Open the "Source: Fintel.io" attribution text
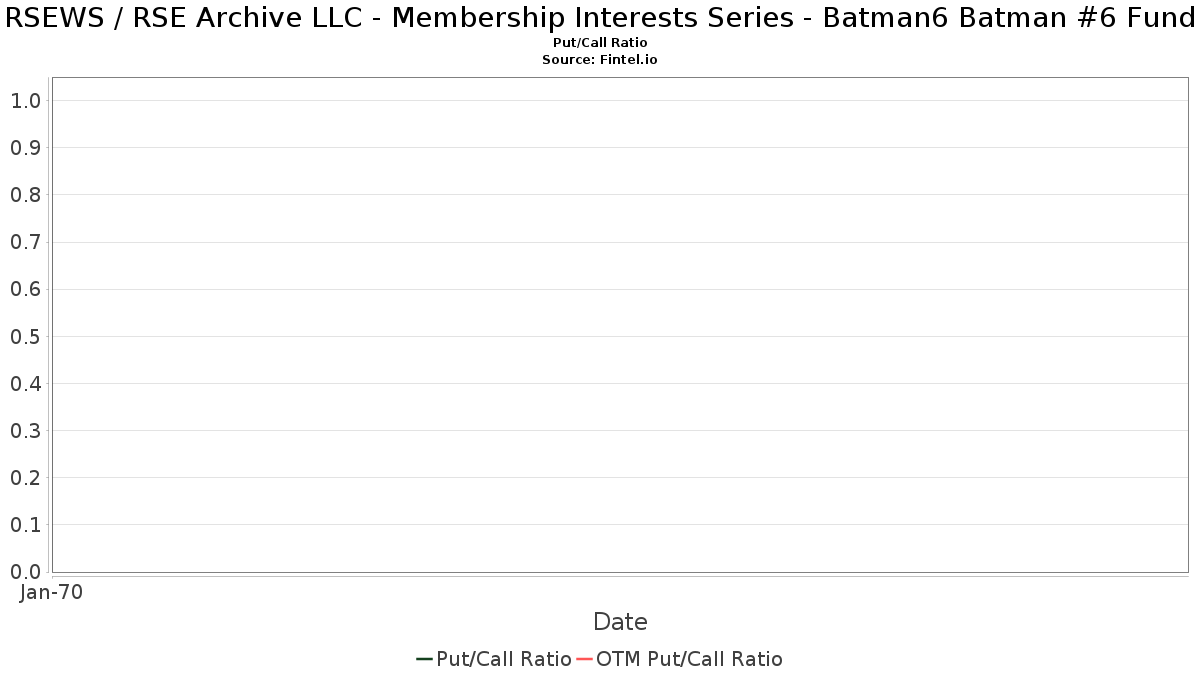1200x675 pixels. click(600, 60)
